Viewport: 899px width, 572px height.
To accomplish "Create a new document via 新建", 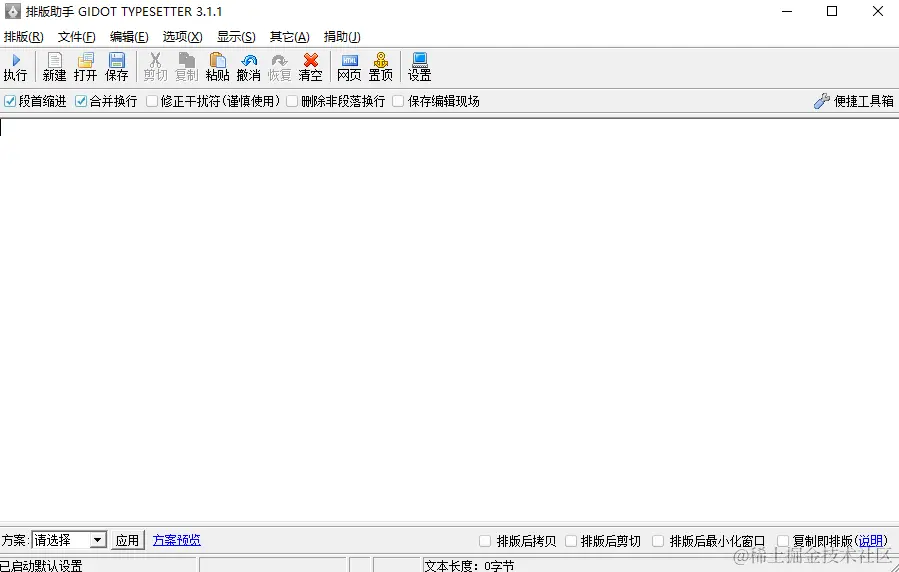I will [54, 67].
